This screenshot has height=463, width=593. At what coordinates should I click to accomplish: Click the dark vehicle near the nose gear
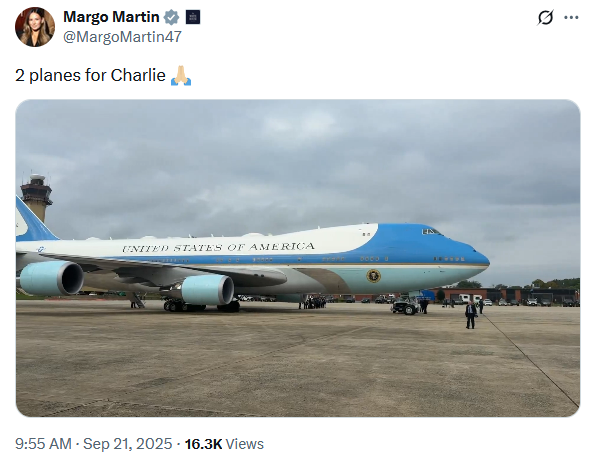405,306
